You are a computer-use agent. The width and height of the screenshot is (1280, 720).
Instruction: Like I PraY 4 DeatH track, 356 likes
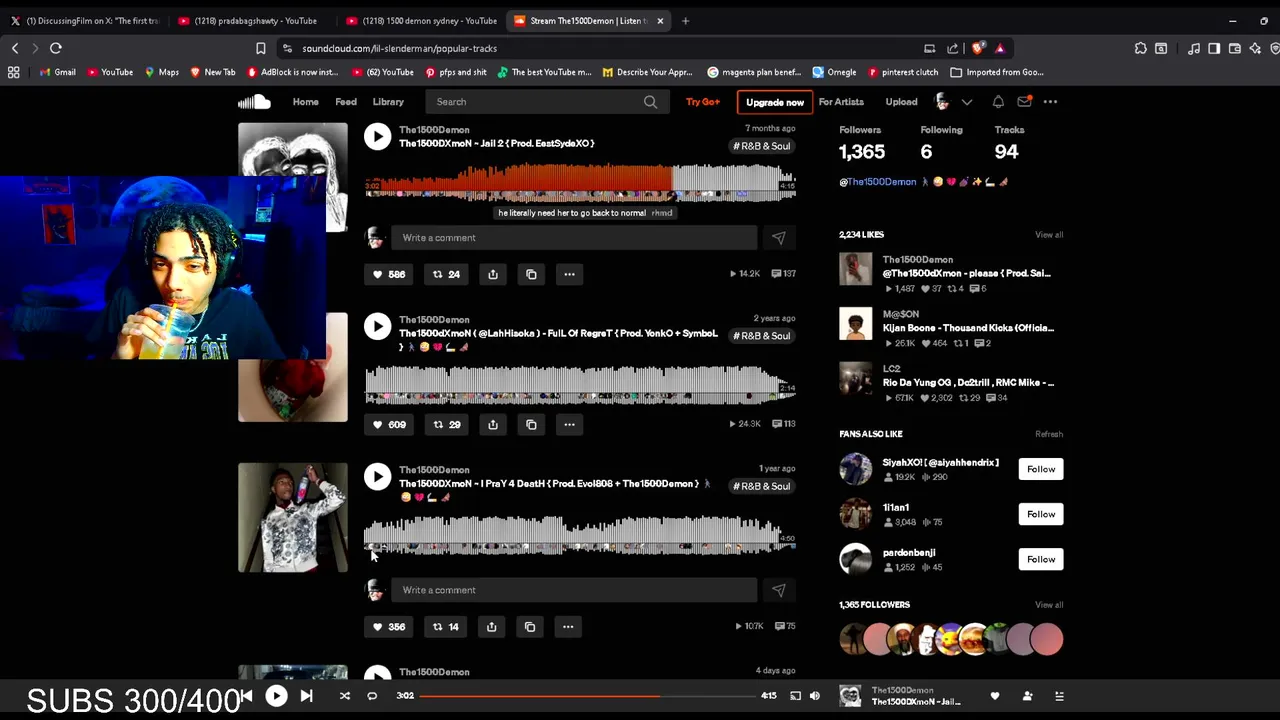click(x=389, y=627)
